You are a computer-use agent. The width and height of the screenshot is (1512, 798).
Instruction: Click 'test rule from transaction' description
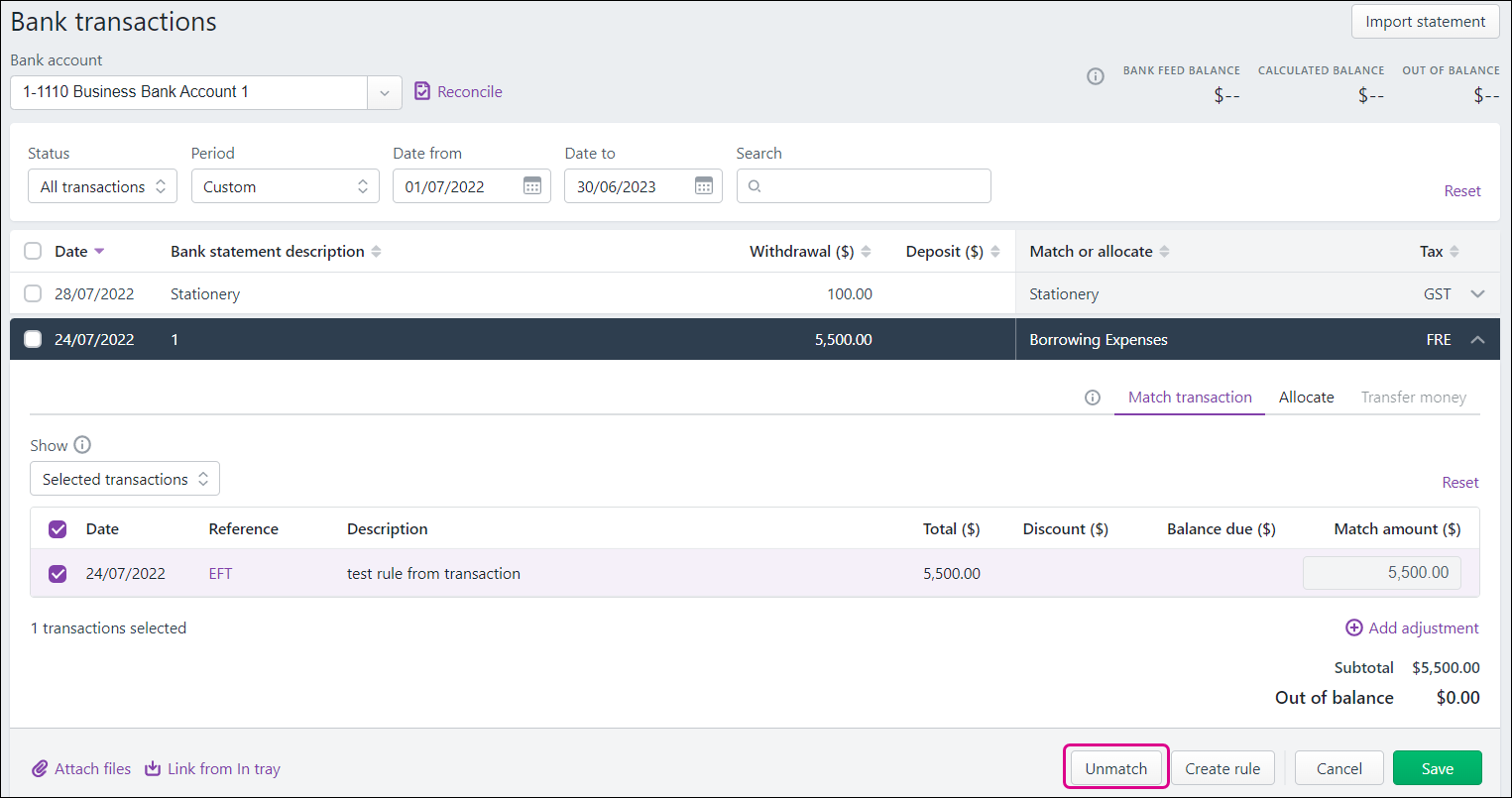click(433, 573)
